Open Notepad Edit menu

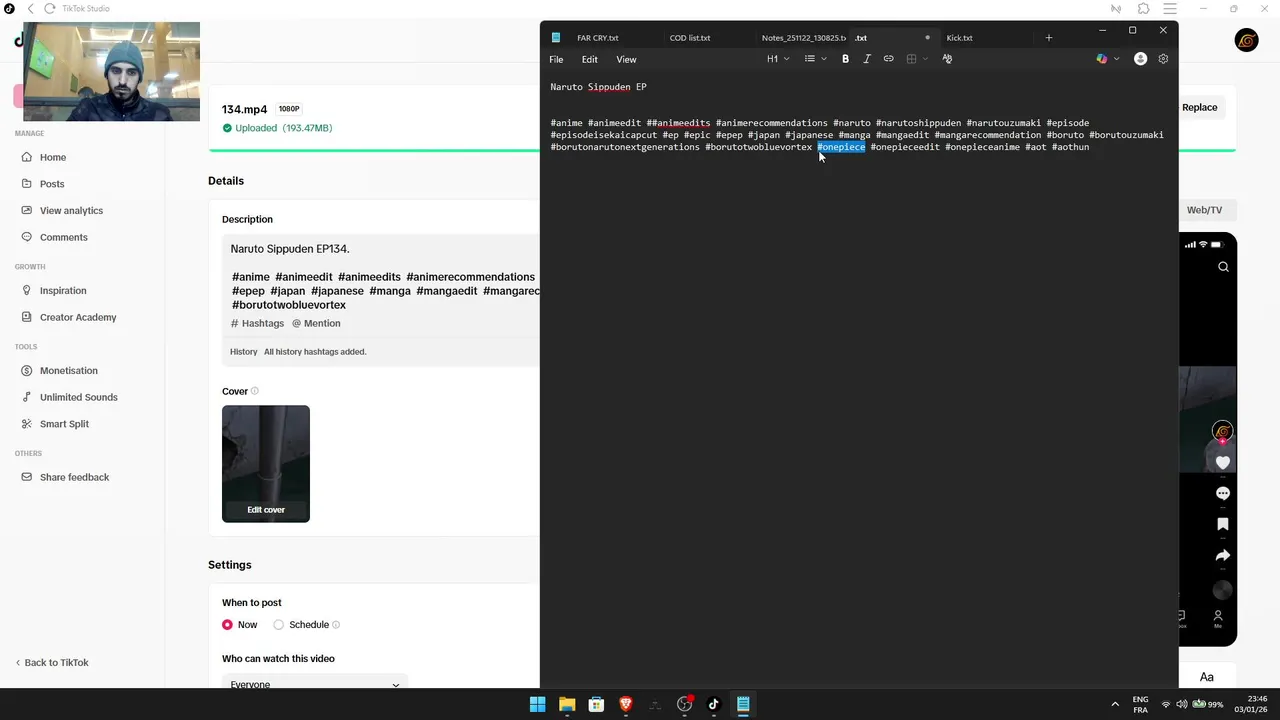coord(590,59)
